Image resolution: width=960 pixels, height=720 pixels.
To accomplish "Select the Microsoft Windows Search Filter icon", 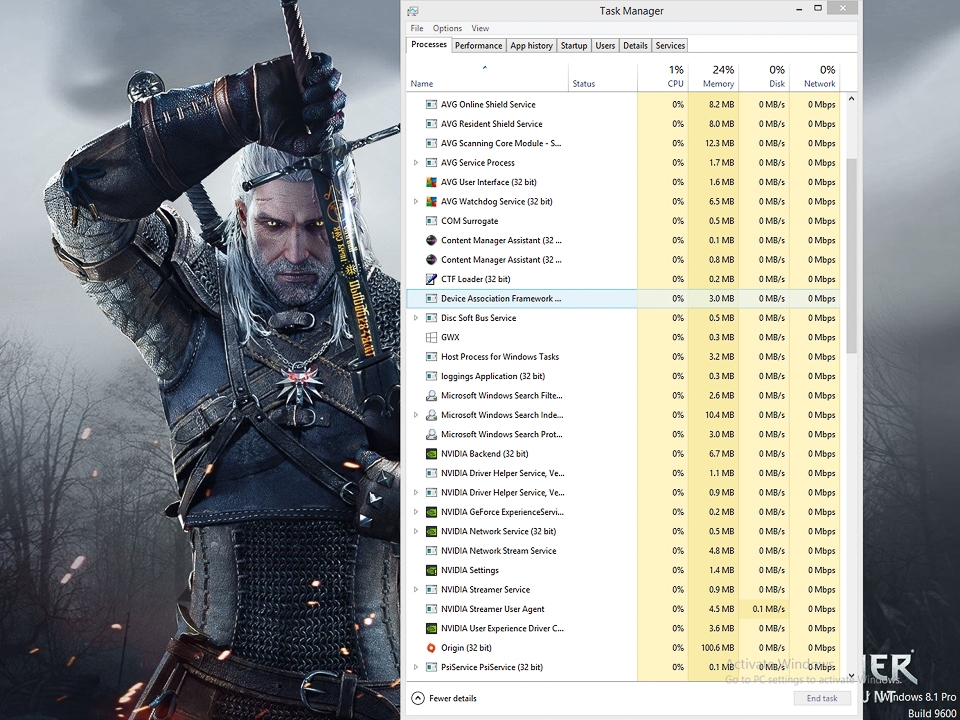I will point(431,396).
